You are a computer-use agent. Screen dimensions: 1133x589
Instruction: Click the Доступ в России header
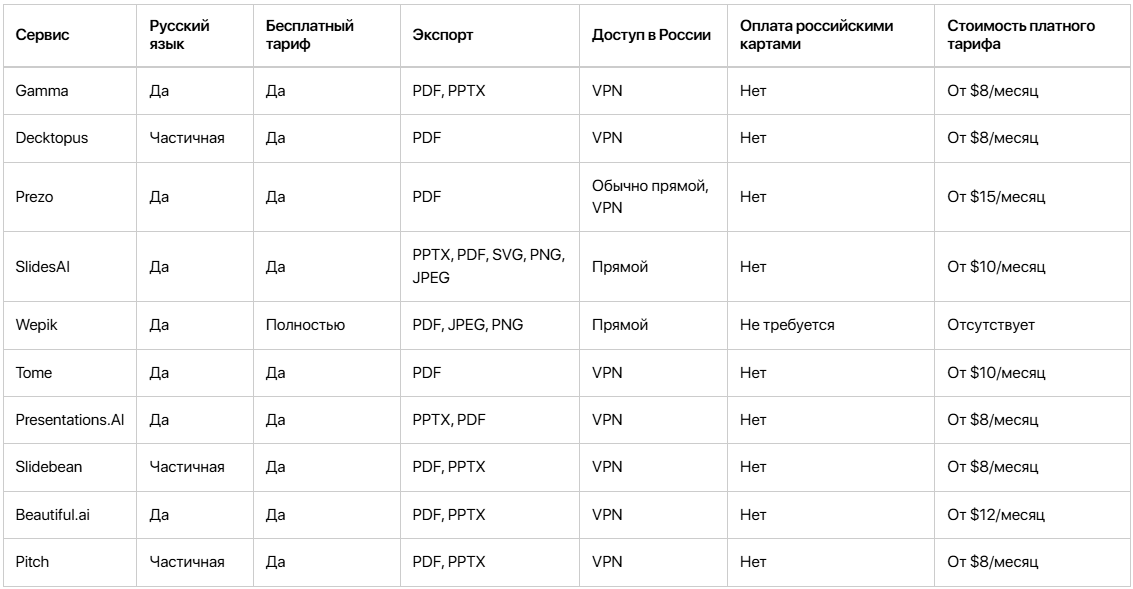click(x=651, y=35)
